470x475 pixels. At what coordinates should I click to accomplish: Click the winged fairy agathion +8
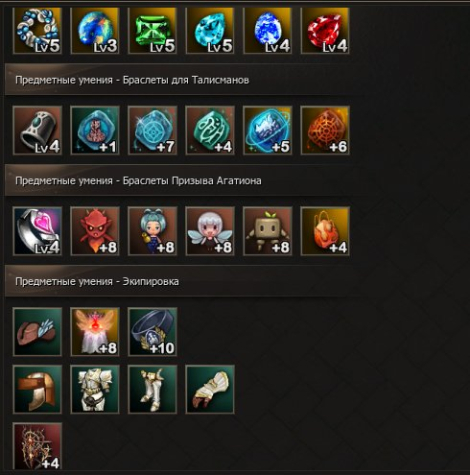pyautogui.click(x=210, y=231)
